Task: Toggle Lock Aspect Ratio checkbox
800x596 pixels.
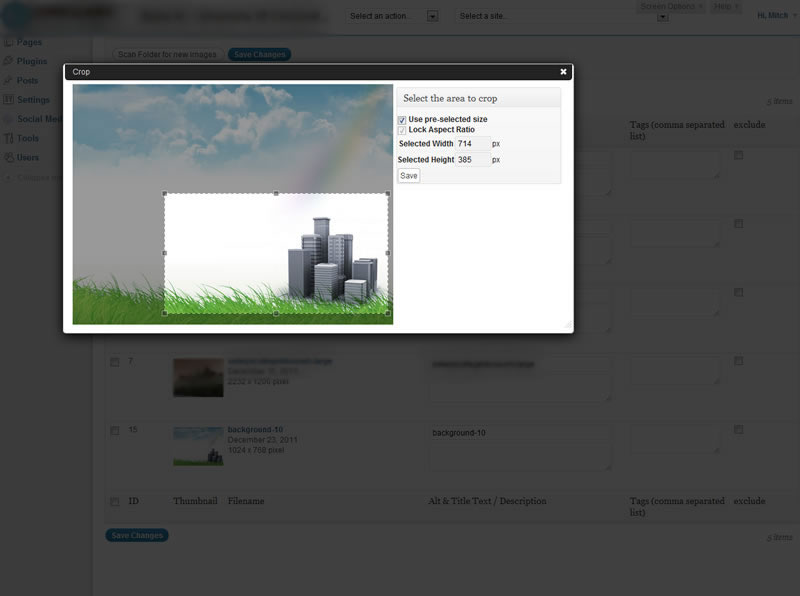Action: 402,130
